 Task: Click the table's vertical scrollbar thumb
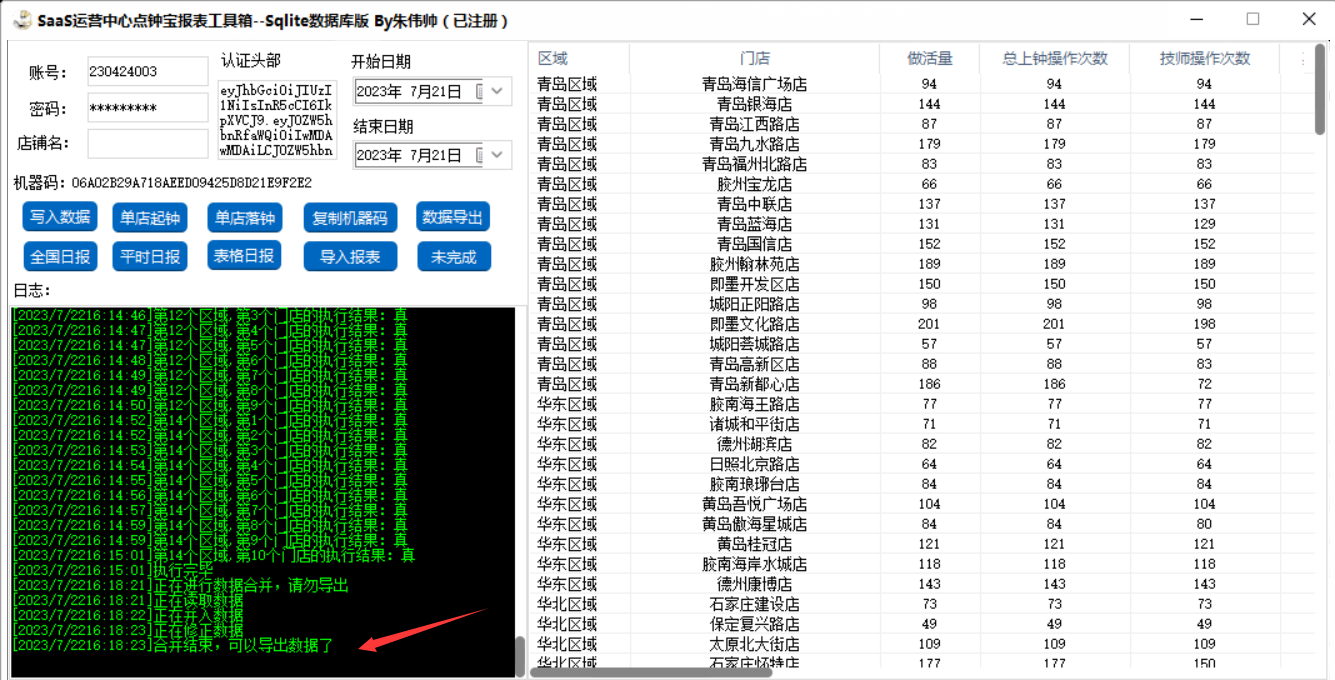(1321, 90)
